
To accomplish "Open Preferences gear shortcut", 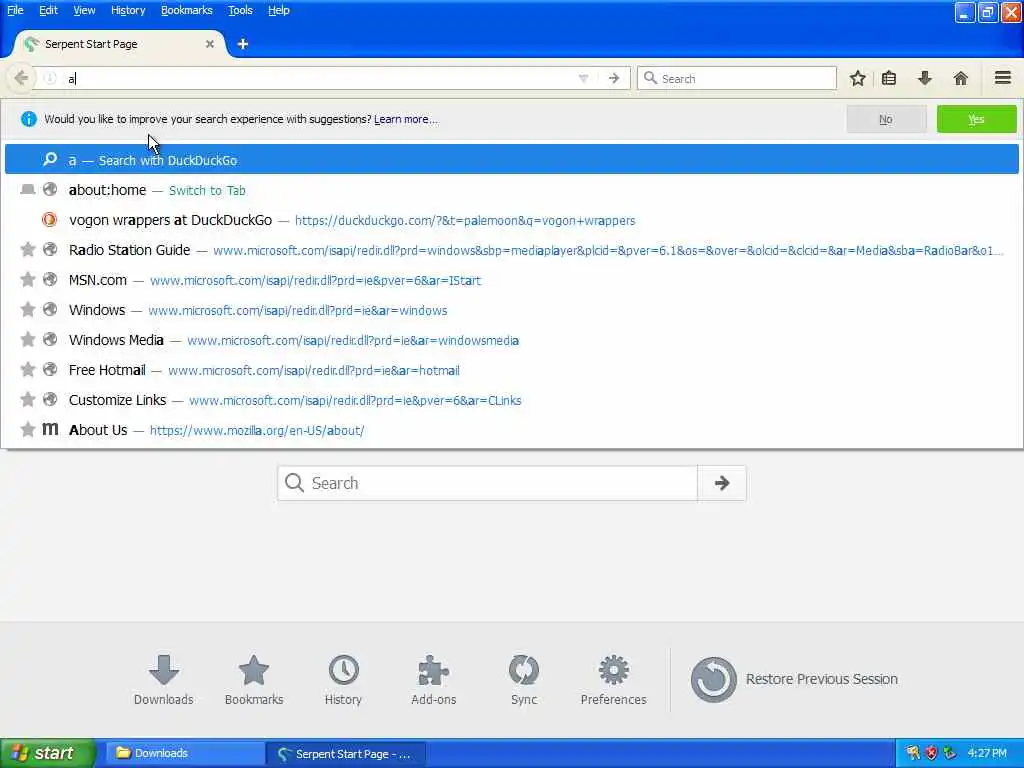I will 613,680.
